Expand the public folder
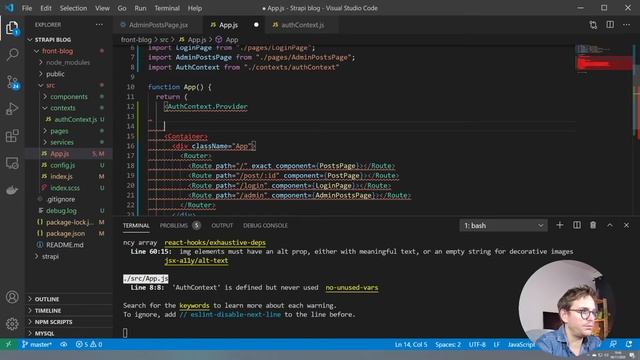Viewport: 640px width, 360px height. tap(55, 74)
